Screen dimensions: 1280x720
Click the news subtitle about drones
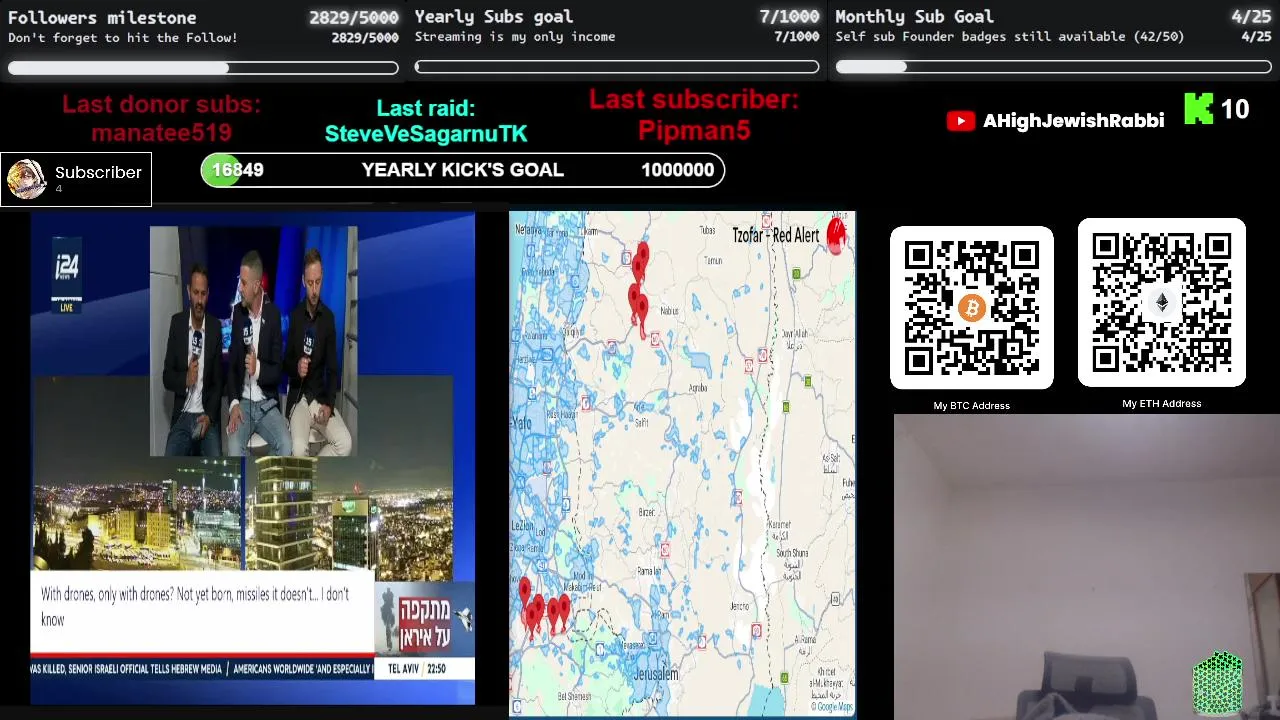(195, 607)
